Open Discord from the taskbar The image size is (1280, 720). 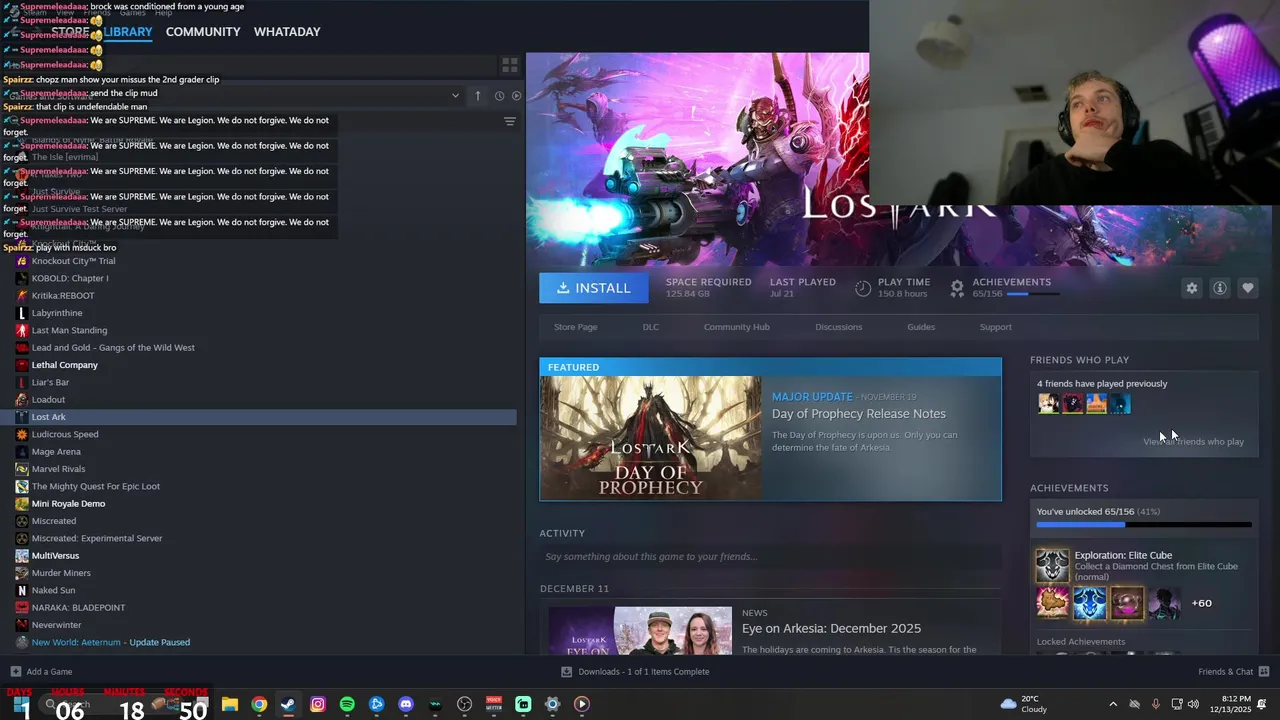pyautogui.click(x=406, y=704)
